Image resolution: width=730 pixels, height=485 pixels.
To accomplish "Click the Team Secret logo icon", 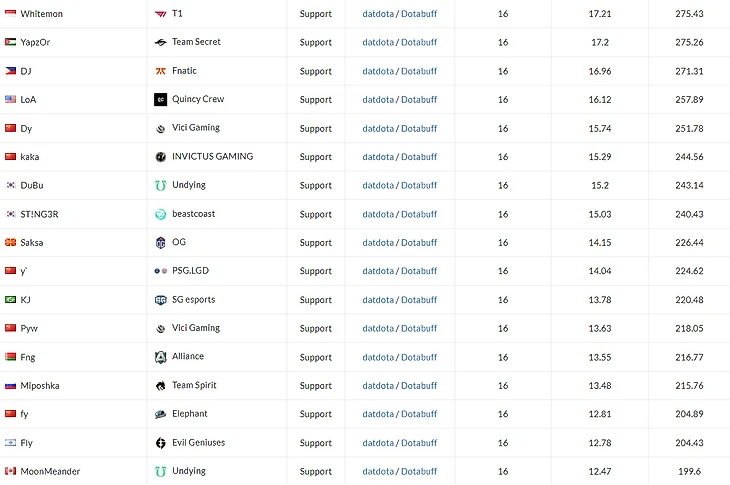I will point(161,42).
